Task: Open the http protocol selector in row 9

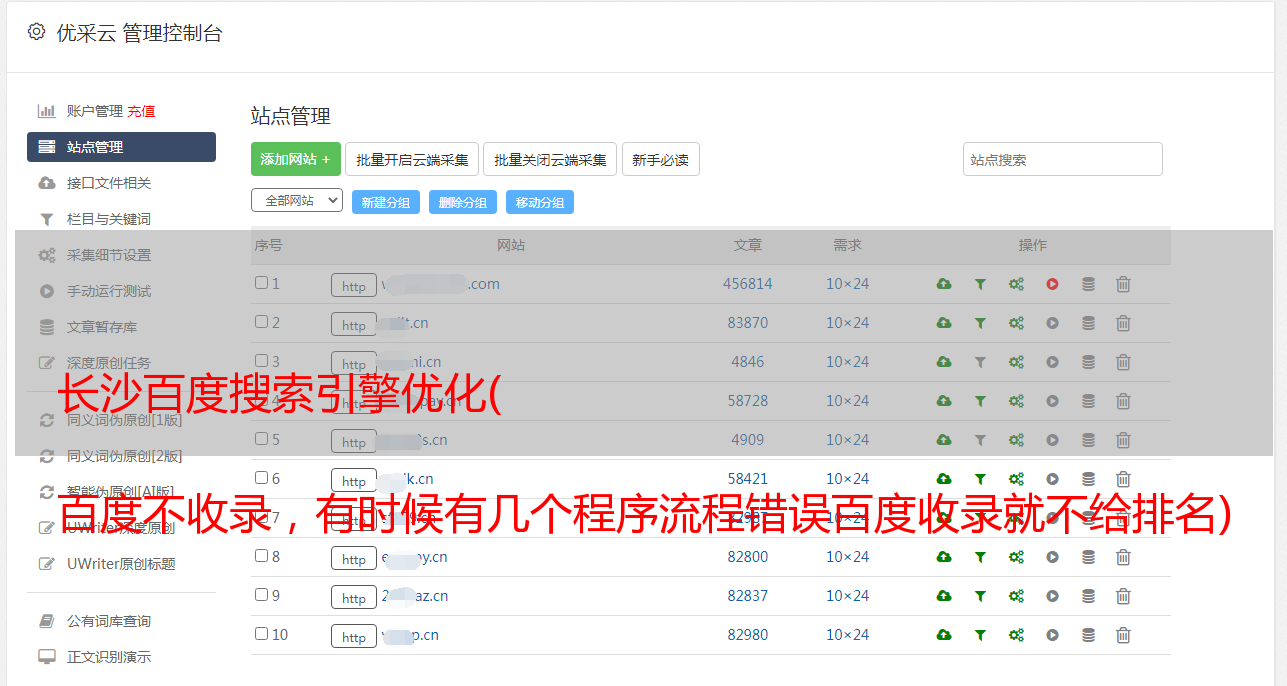Action: (353, 598)
